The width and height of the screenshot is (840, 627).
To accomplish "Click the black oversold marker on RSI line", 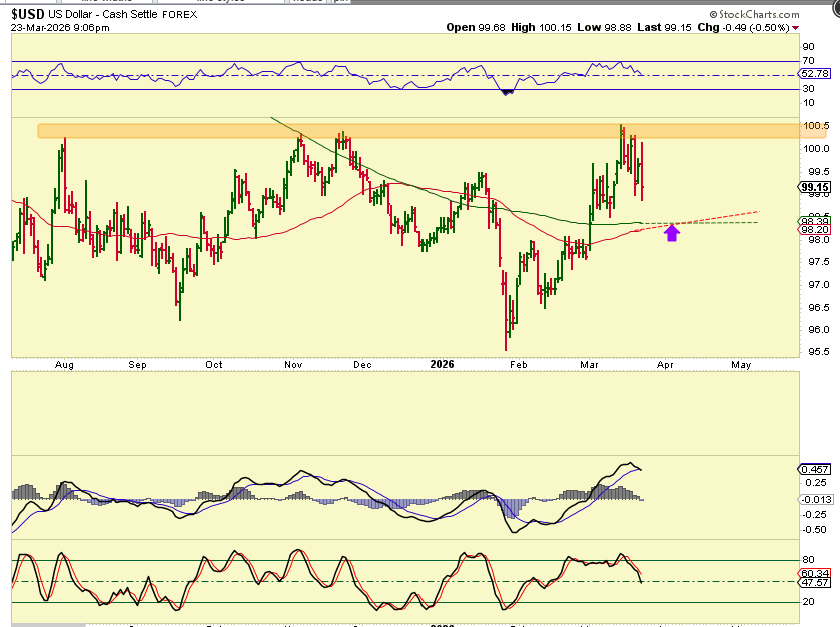I will point(508,91).
